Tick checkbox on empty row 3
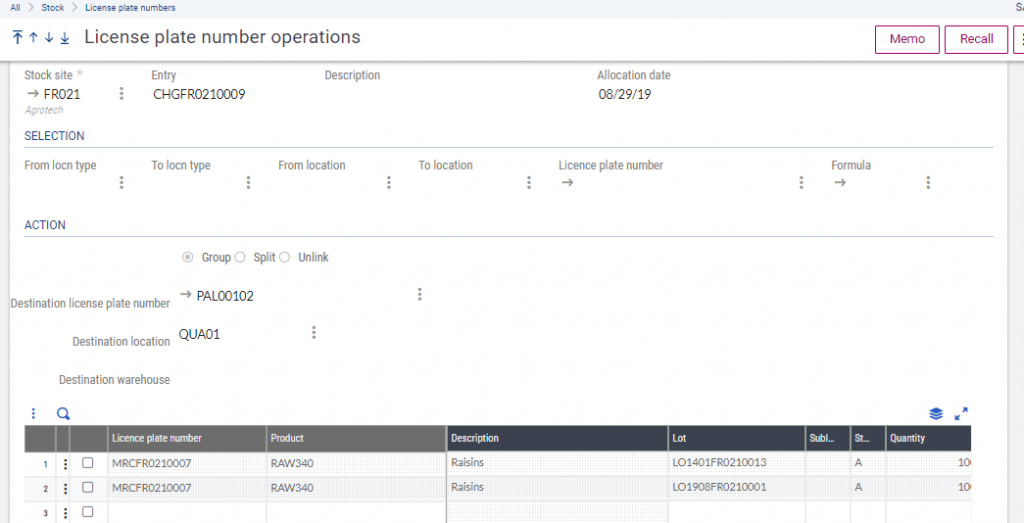Viewport: 1024px width, 523px height. point(88,512)
